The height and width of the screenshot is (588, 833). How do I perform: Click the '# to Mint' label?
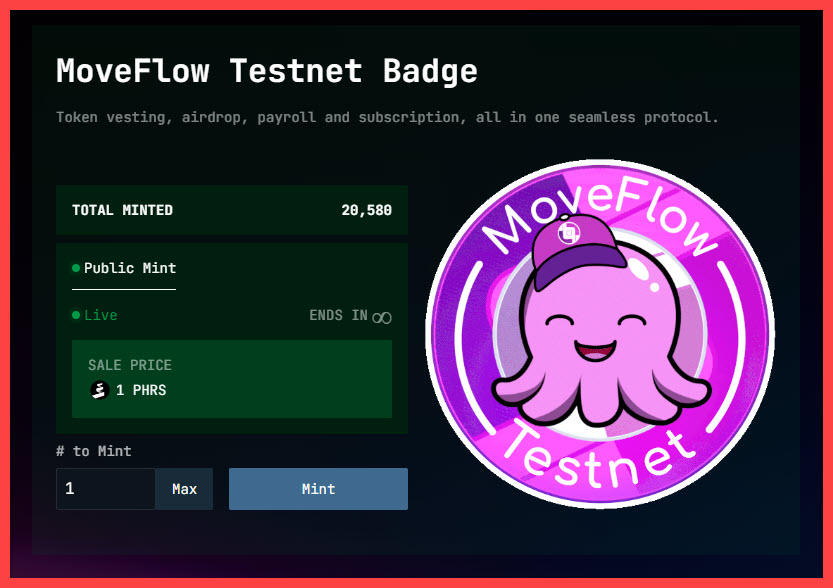pyautogui.click(x=94, y=451)
